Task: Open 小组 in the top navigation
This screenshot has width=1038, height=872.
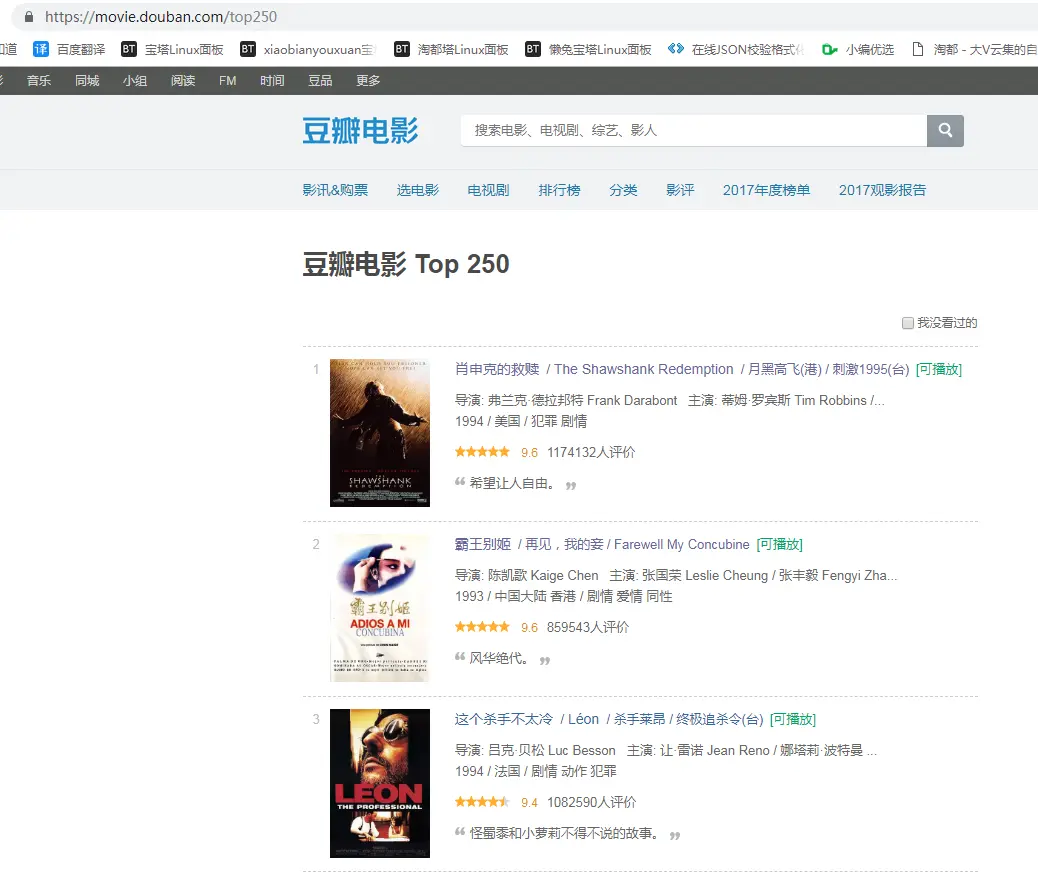Action: [134, 80]
